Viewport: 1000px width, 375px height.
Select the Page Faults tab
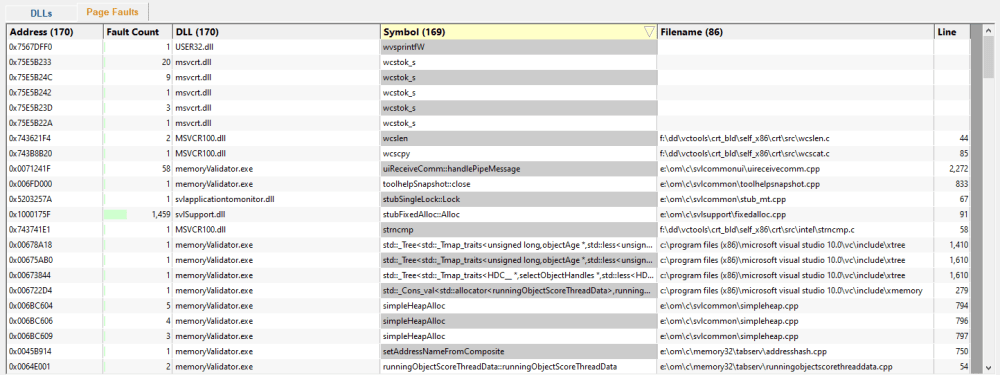113,11
